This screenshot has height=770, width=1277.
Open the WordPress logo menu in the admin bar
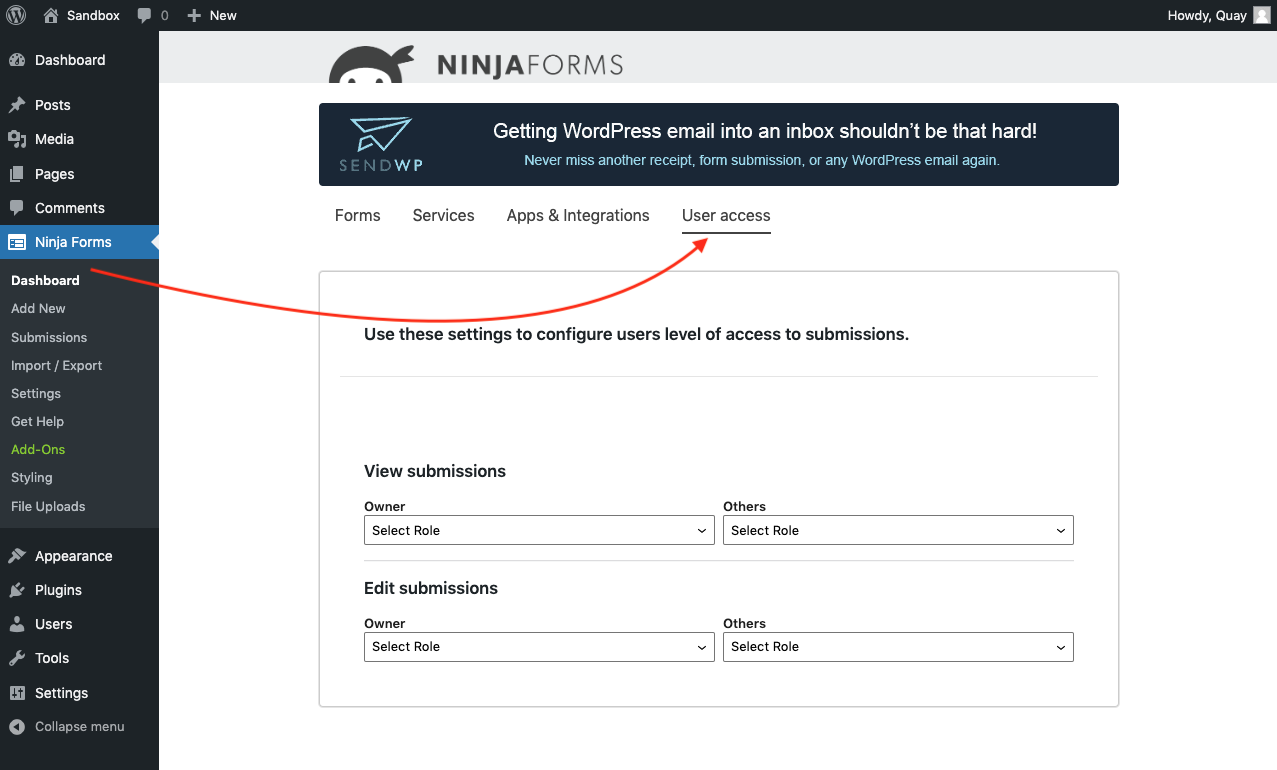point(15,15)
